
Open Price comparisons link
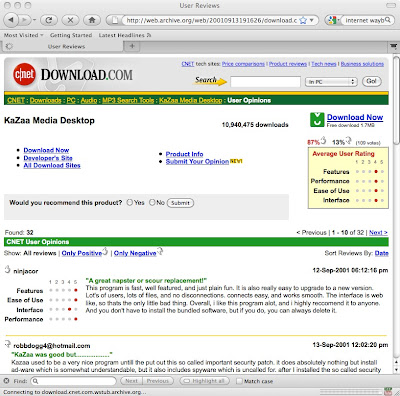click(243, 64)
